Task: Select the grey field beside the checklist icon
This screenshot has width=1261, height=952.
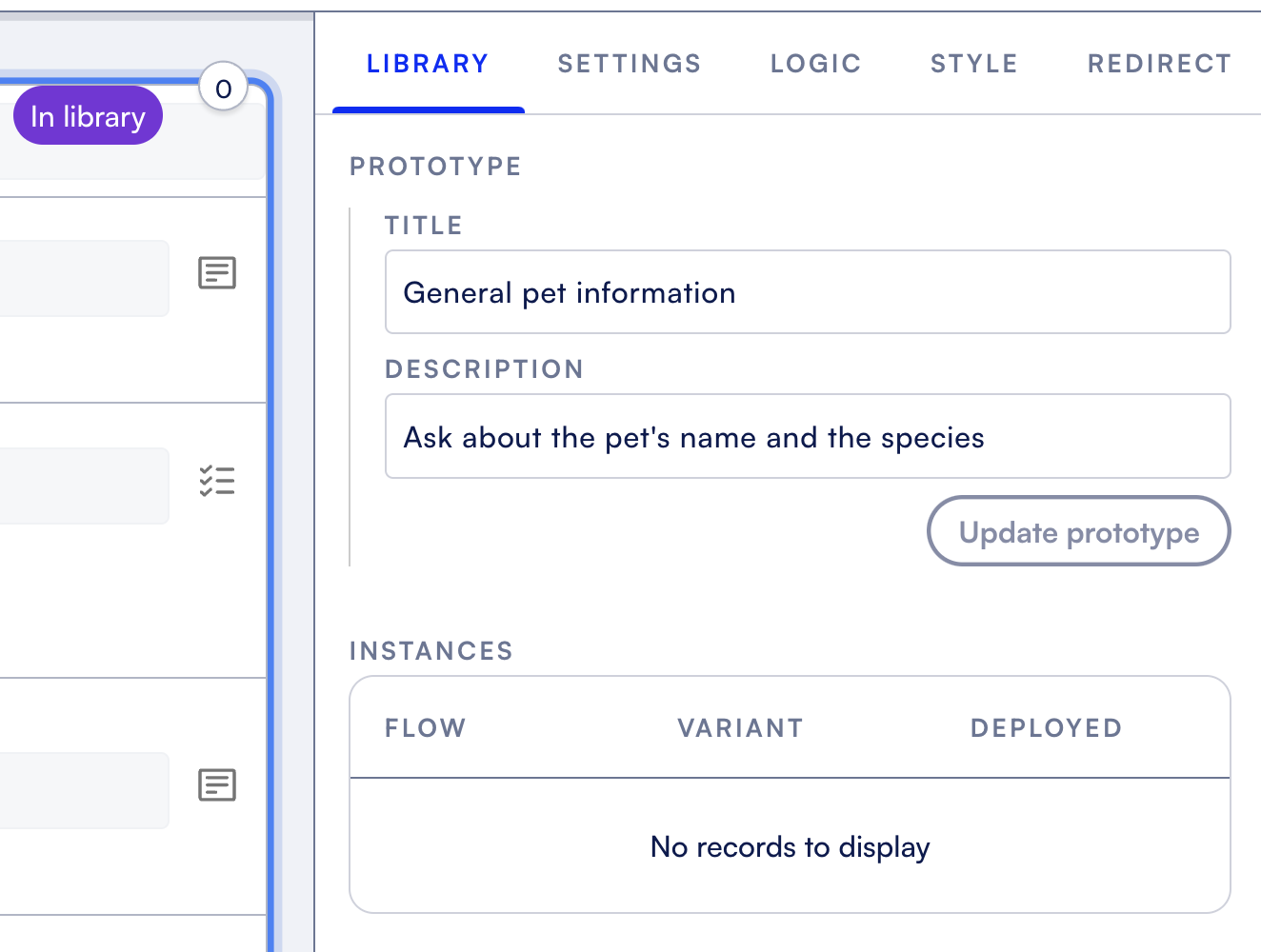Action: tap(84, 486)
